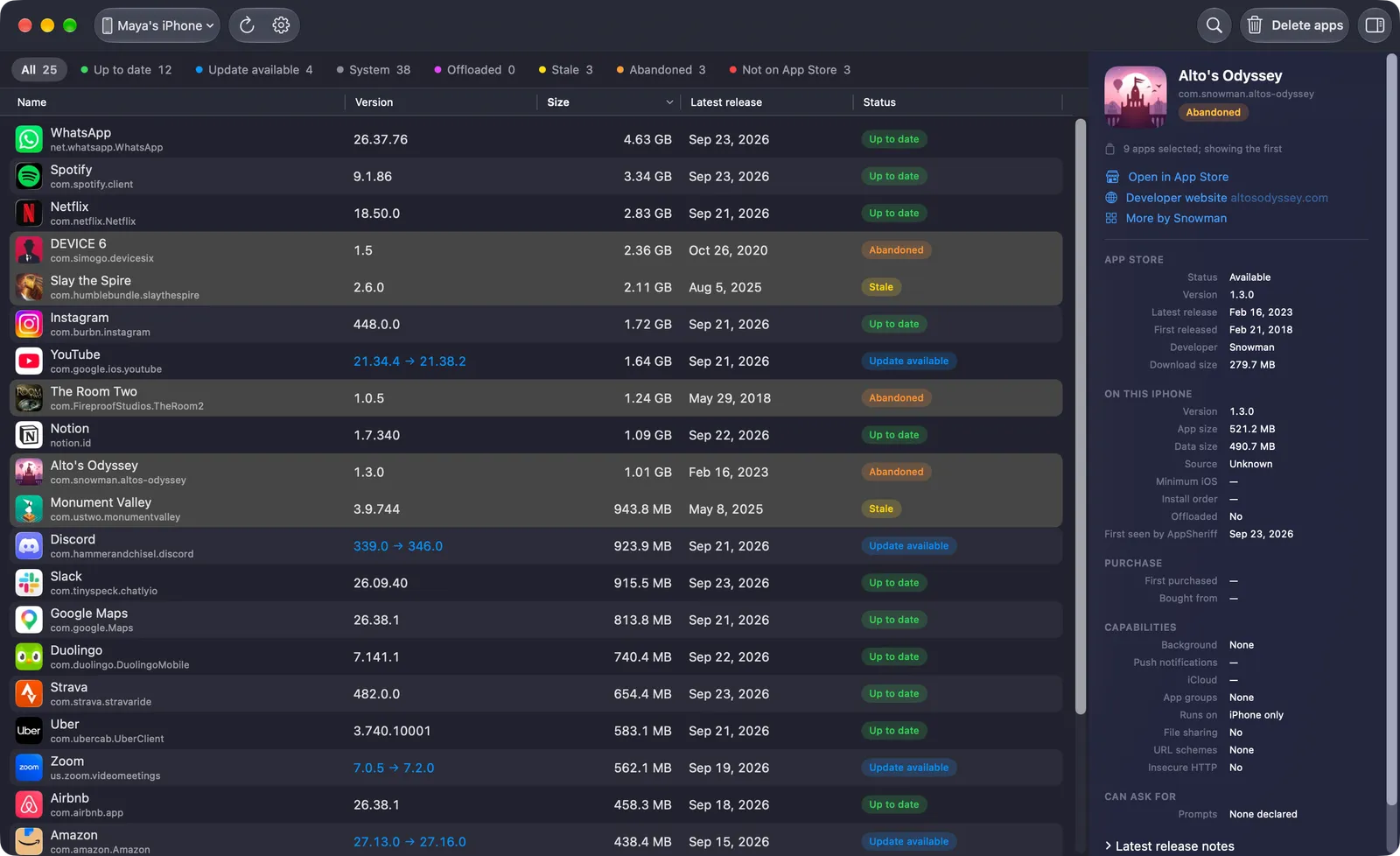Click The Room Two app icon

pos(29,398)
